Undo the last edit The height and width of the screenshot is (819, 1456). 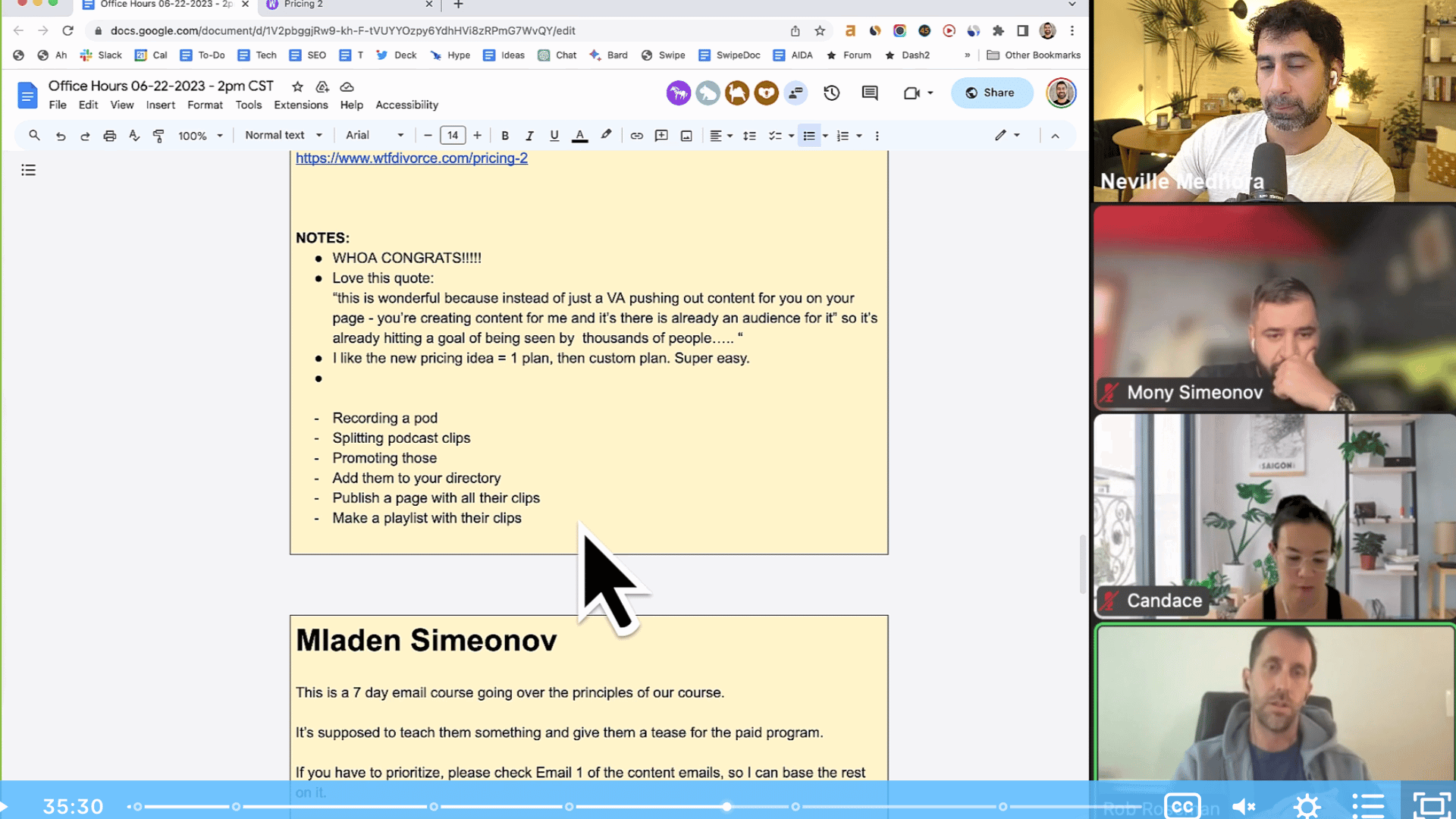coord(61,136)
